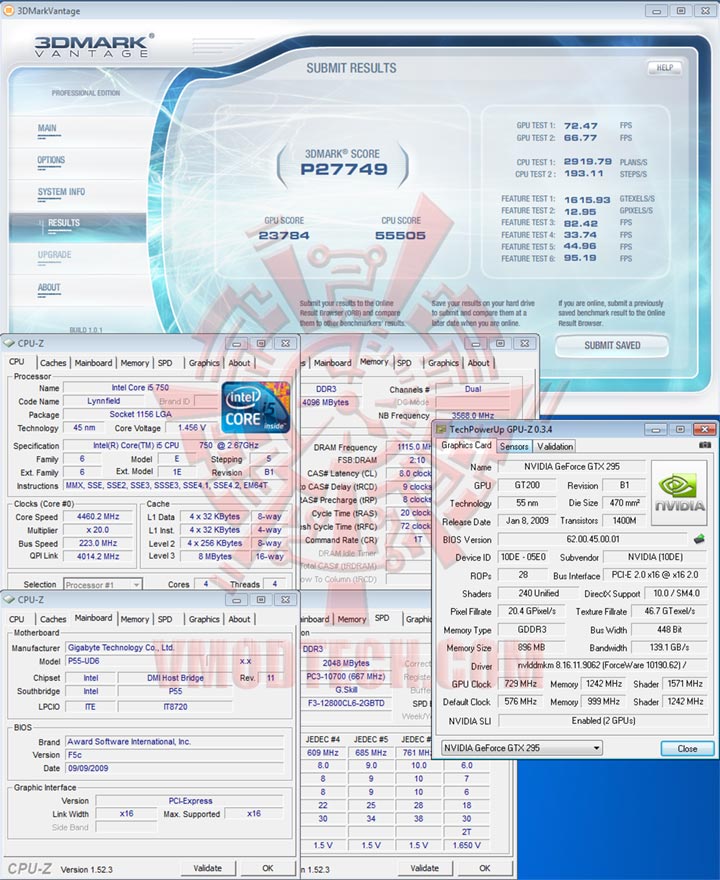Open Caches tab in CPU-Z Mainboard window
Image resolution: width=720 pixels, height=880 pixels.
point(53,619)
